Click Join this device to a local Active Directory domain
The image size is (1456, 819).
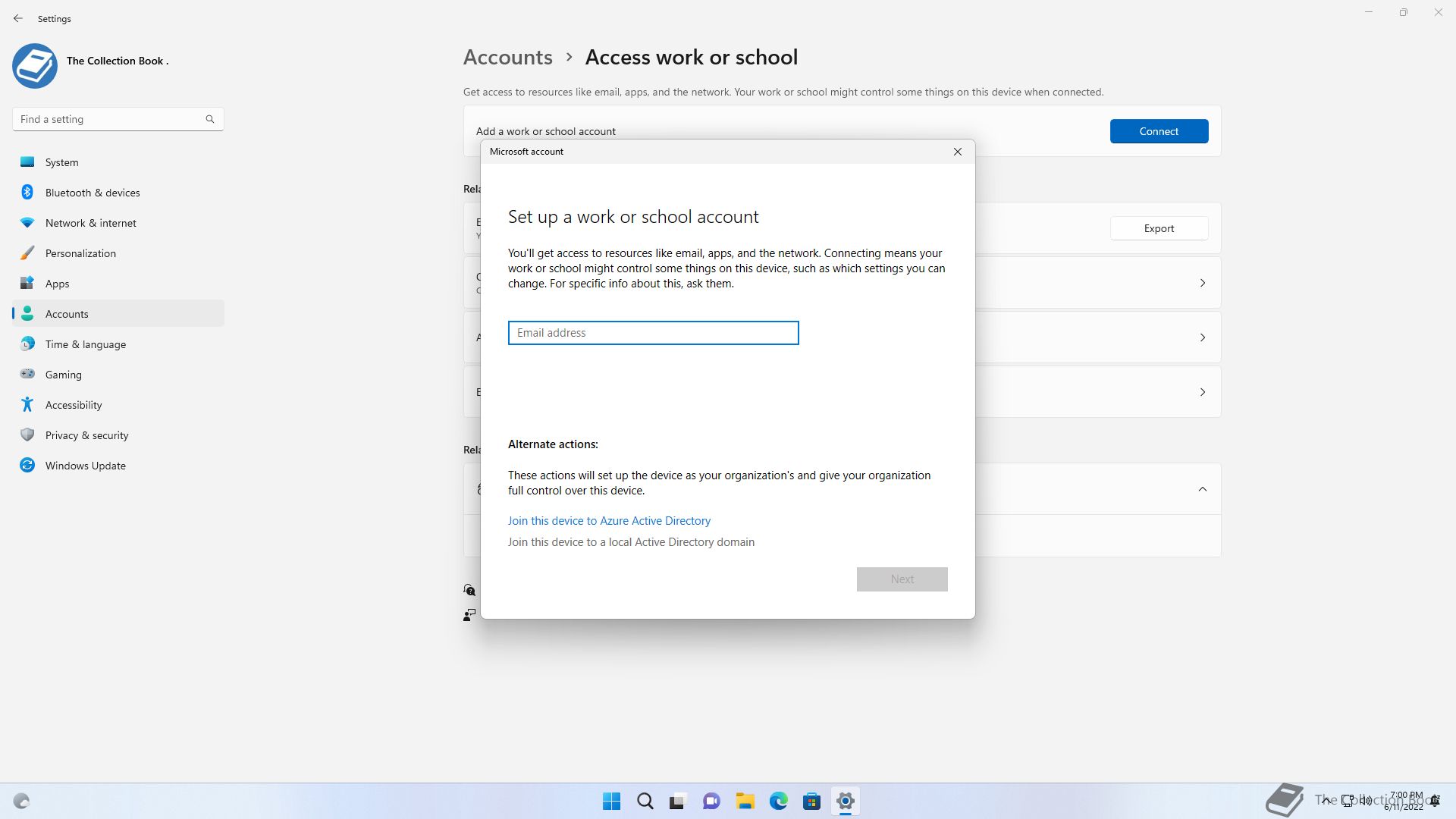pyautogui.click(x=631, y=542)
